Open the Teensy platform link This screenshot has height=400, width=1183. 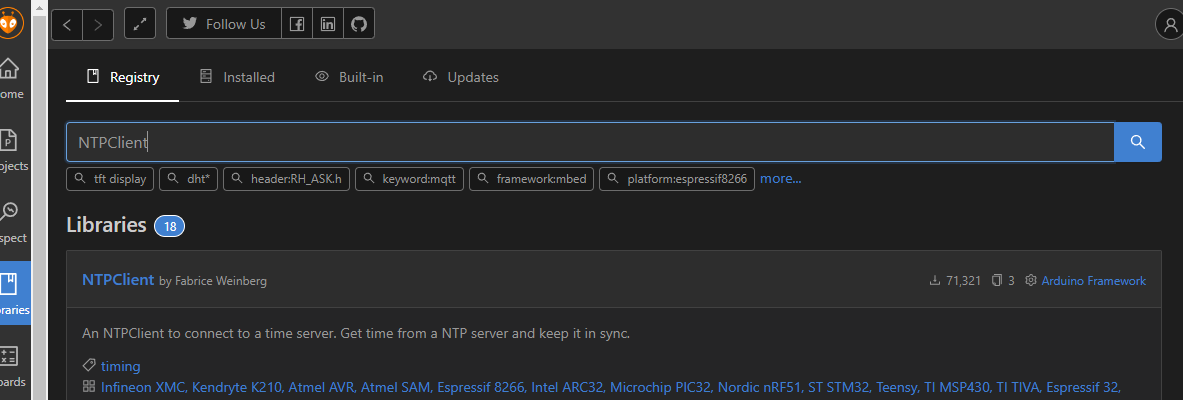point(895,387)
